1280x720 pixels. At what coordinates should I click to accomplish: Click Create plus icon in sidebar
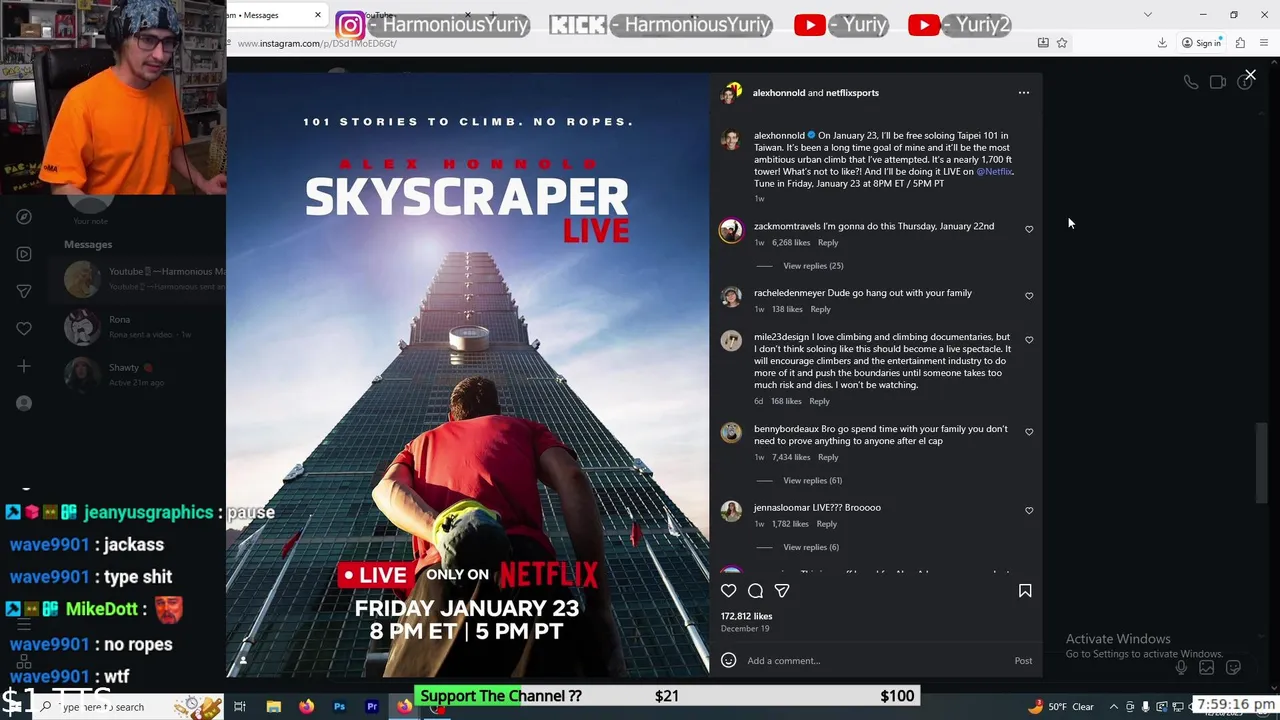click(24, 366)
